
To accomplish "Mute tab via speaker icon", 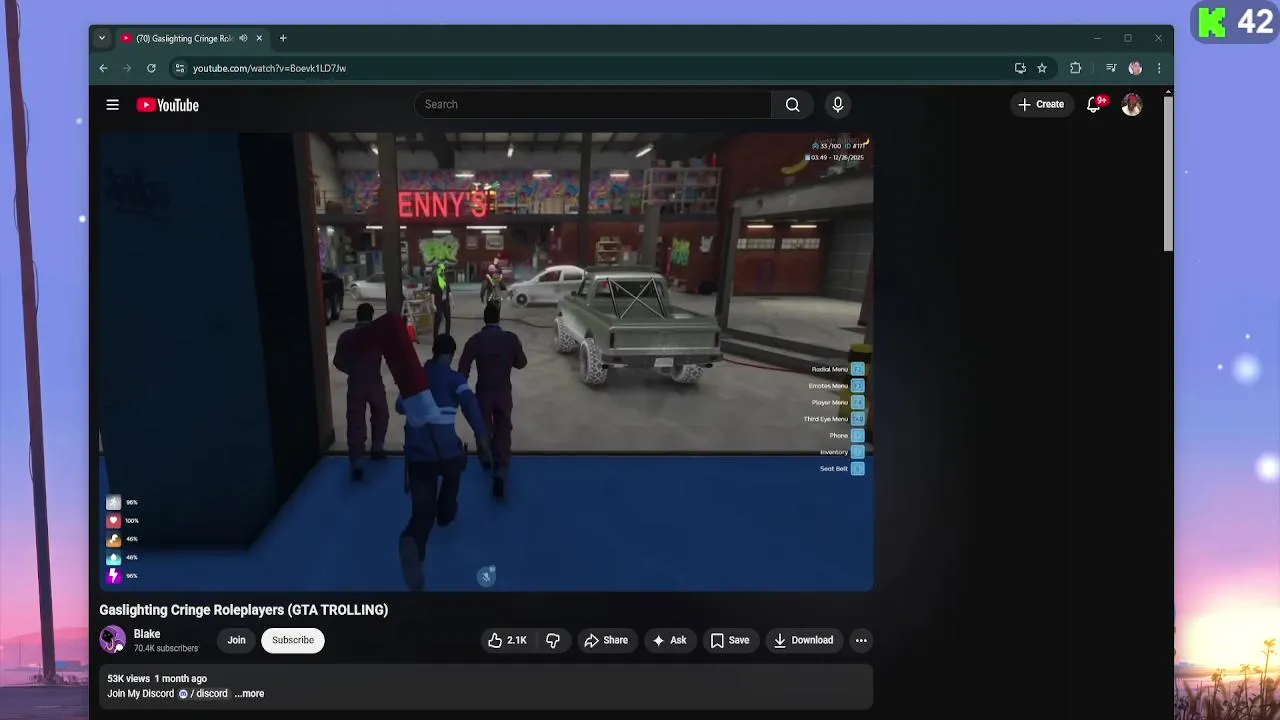I will tap(243, 38).
